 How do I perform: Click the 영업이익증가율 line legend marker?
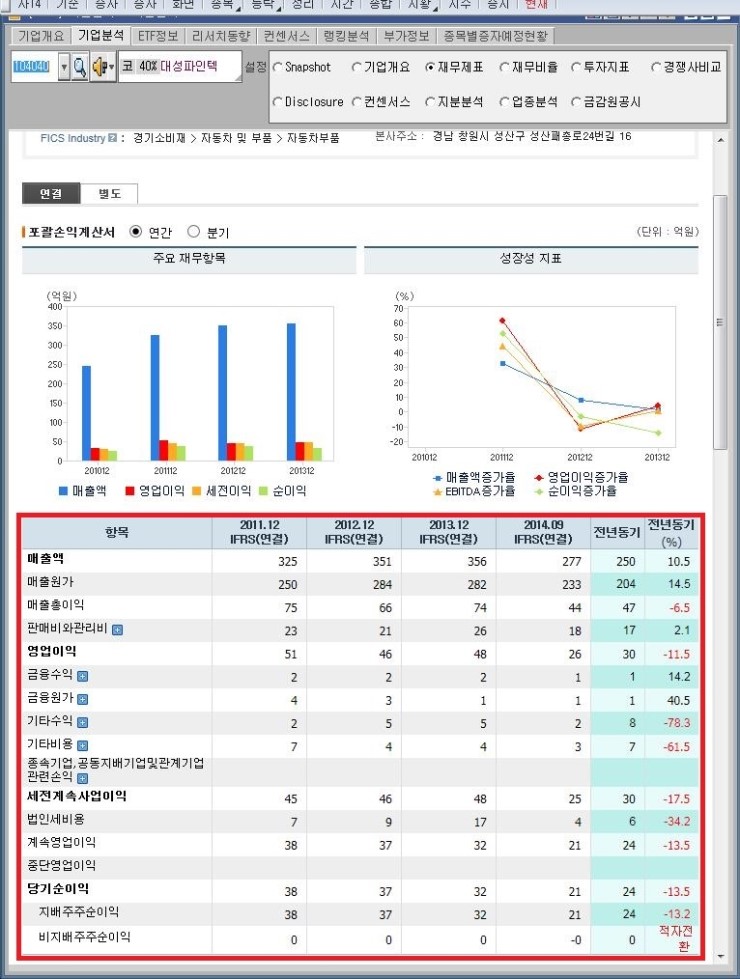pos(539,478)
